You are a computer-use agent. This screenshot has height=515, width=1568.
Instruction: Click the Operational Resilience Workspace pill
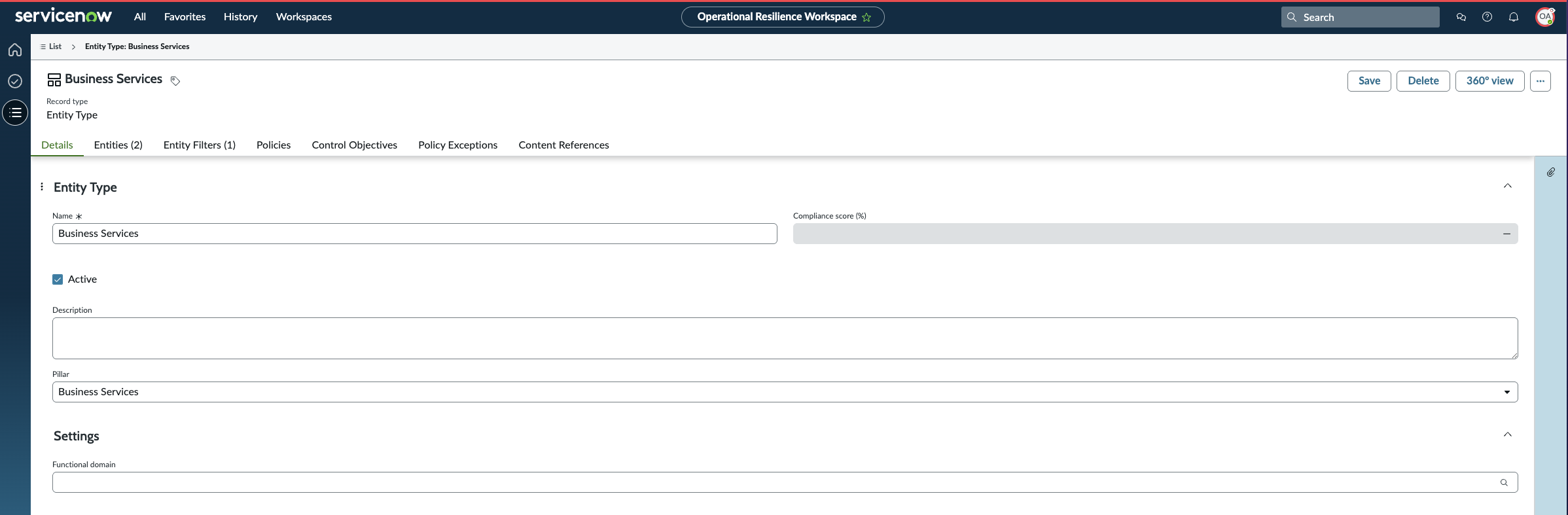point(783,17)
